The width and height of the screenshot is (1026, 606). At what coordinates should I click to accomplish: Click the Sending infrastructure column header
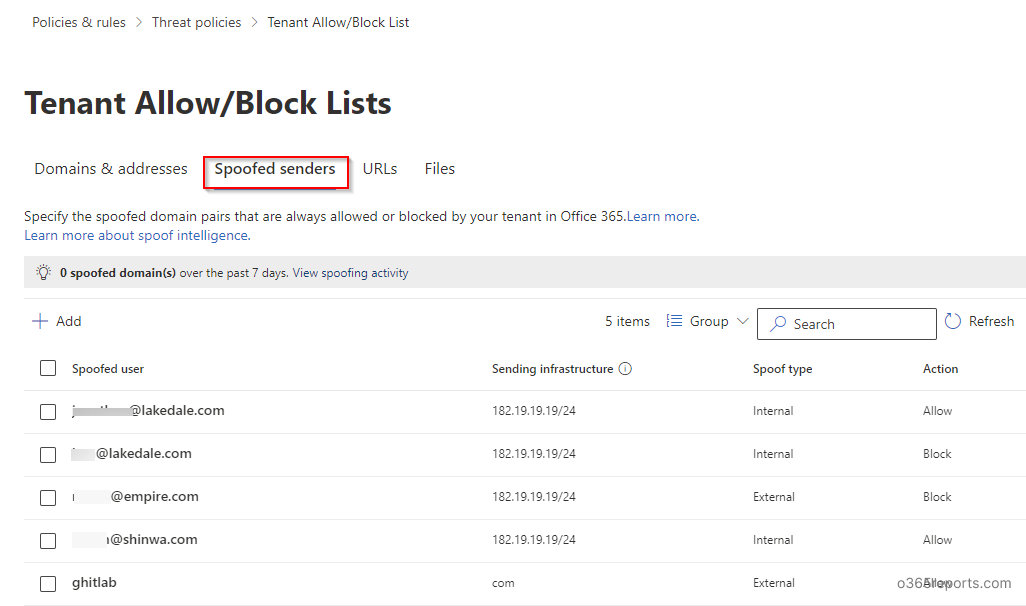pos(552,369)
